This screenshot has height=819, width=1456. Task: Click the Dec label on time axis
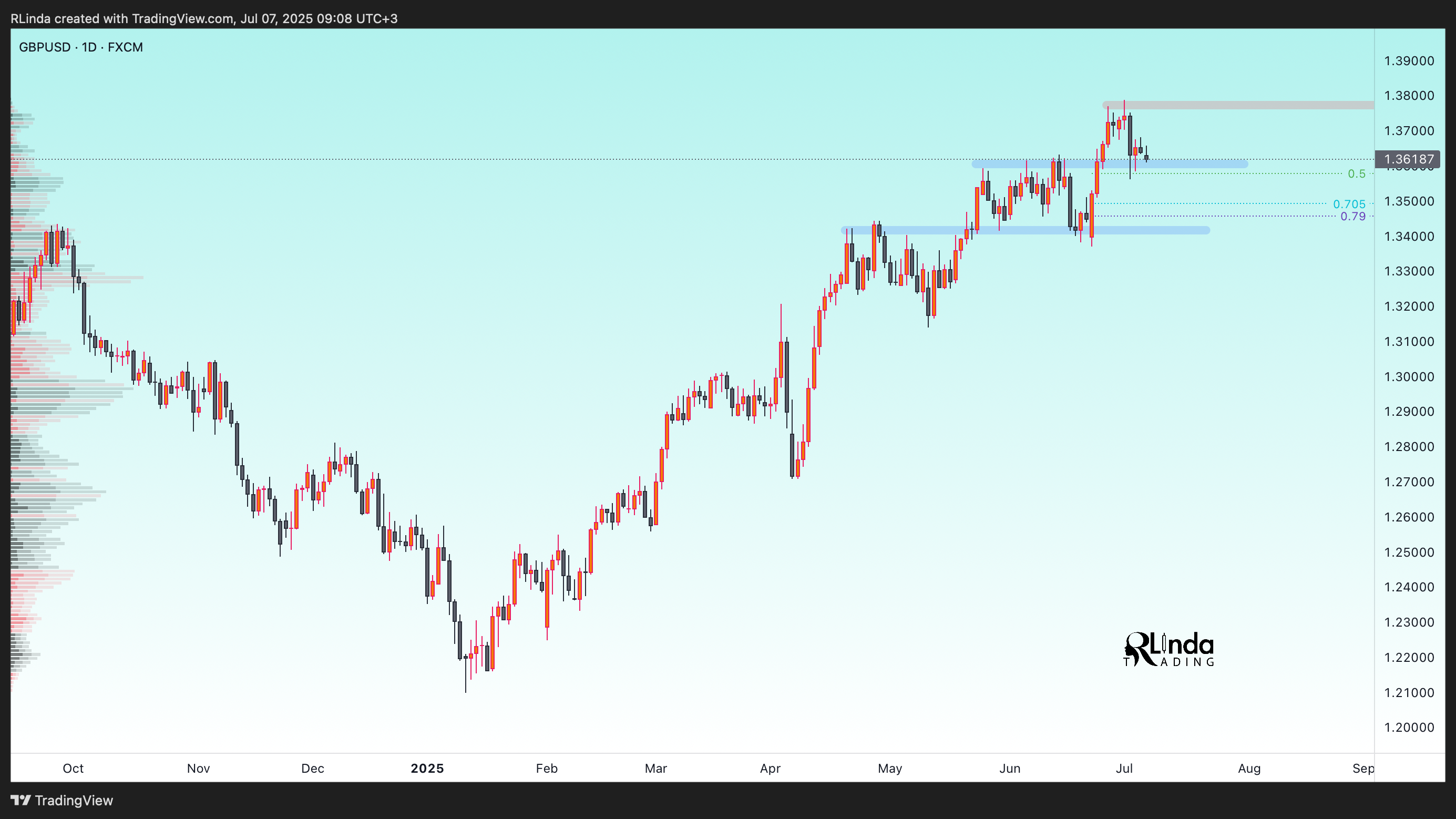pyautogui.click(x=313, y=769)
